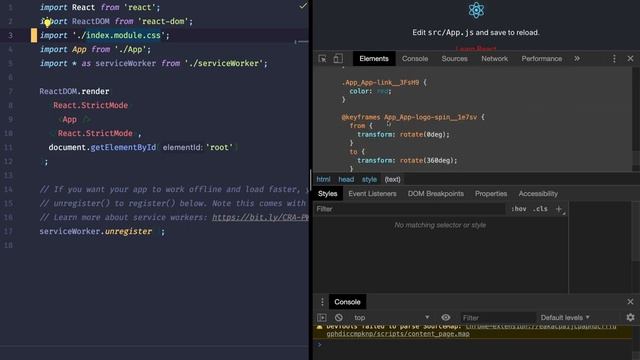Close the console drawer
640x360 pixels.
(630, 302)
